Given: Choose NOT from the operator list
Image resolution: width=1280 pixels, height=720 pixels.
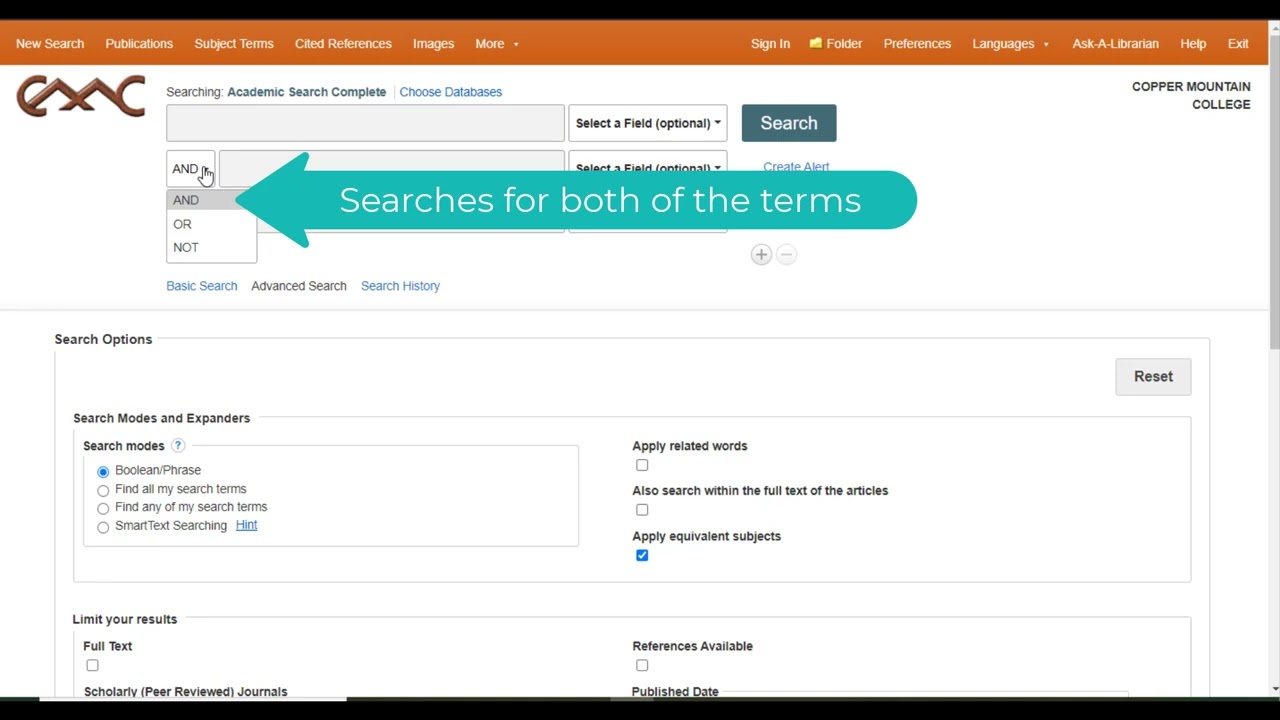Looking at the screenshot, I should pos(211,248).
